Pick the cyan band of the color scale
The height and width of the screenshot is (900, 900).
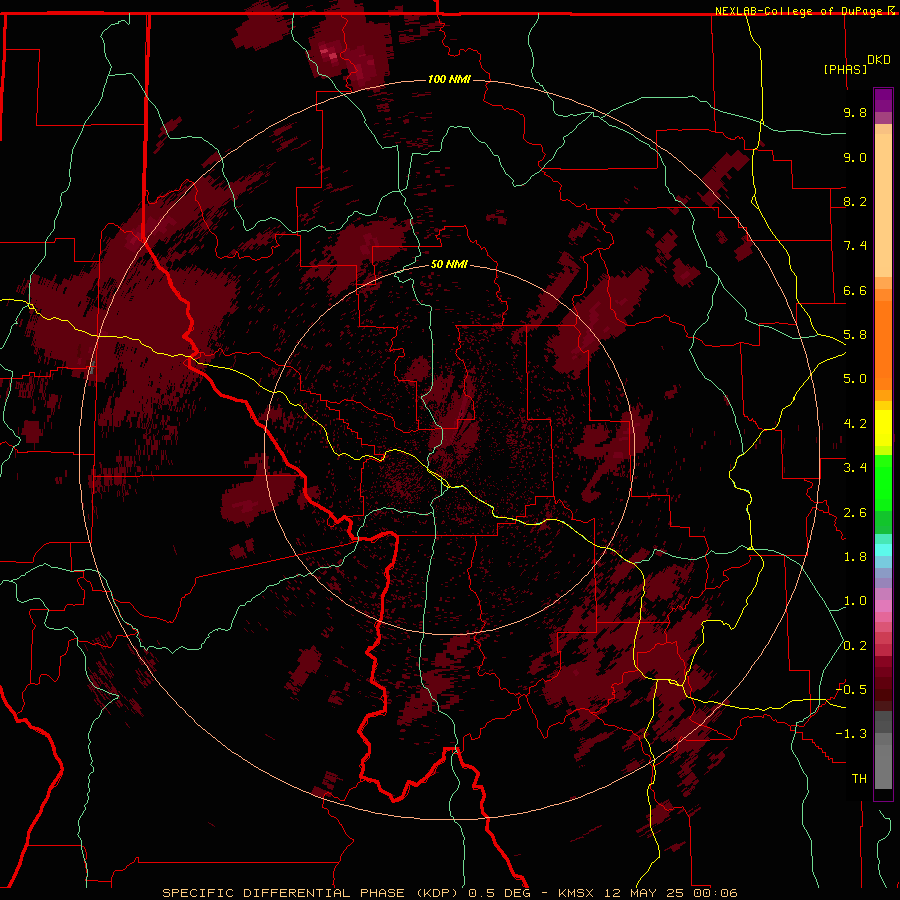pyautogui.click(x=883, y=550)
